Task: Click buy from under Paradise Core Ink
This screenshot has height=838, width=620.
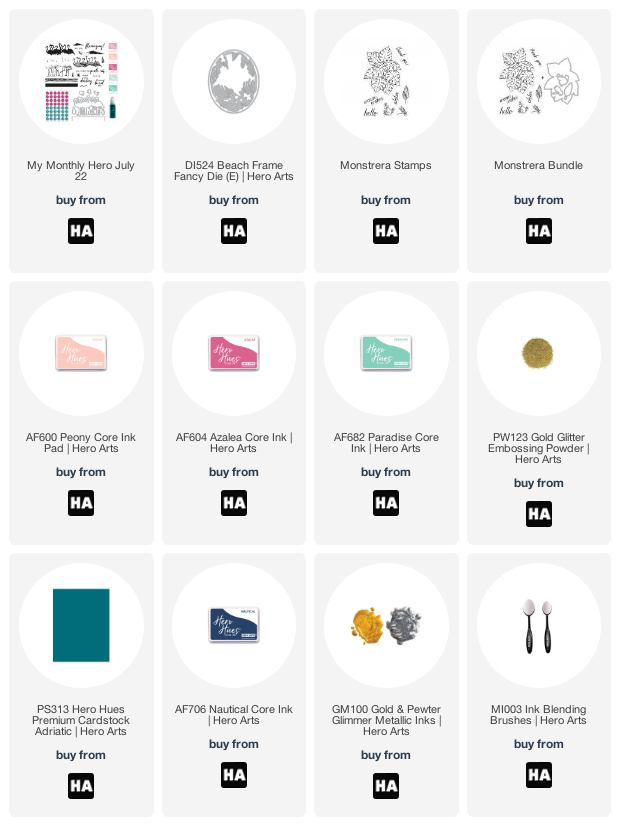Action: pyautogui.click(x=386, y=472)
